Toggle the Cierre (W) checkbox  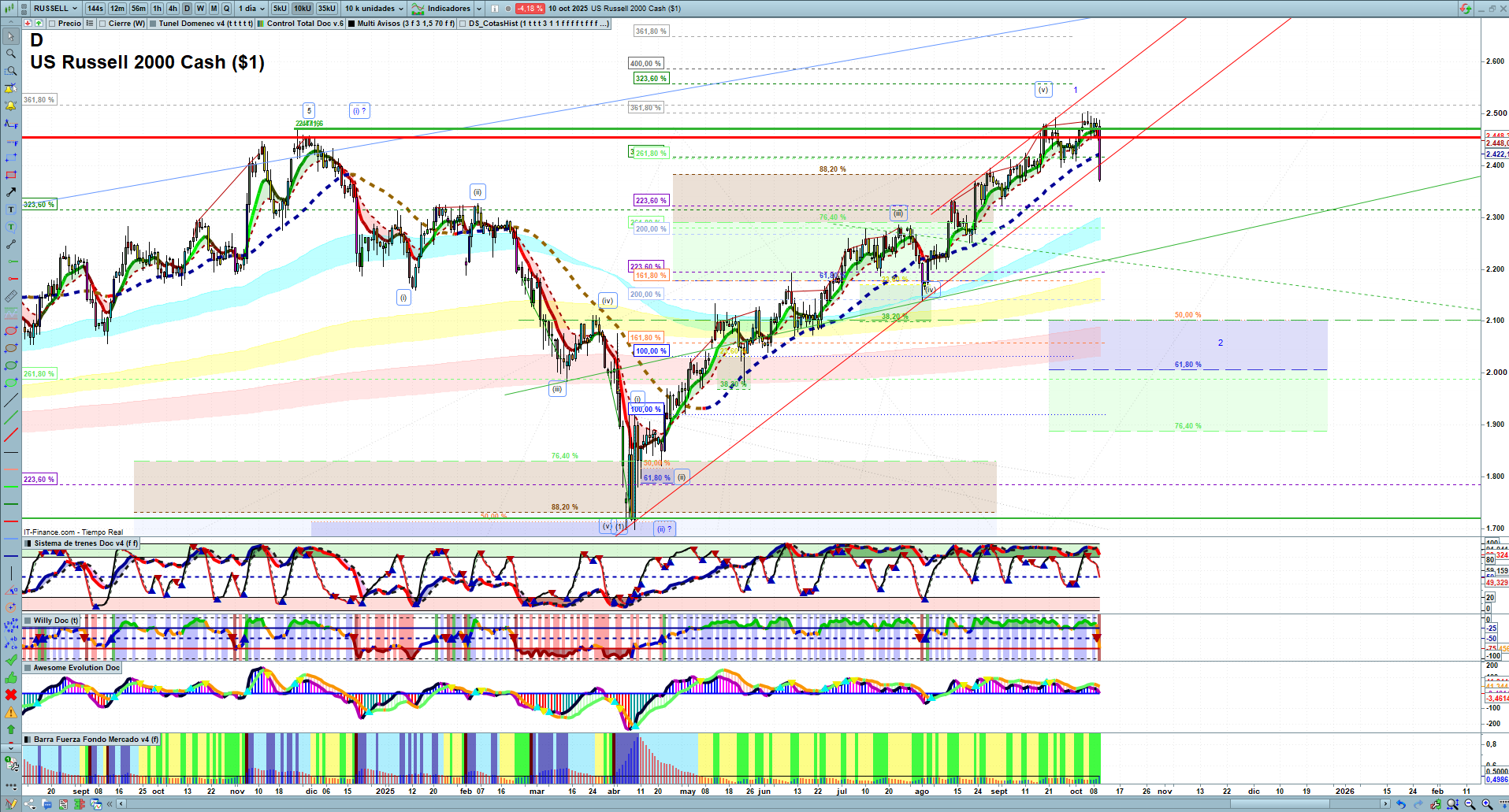pos(102,24)
